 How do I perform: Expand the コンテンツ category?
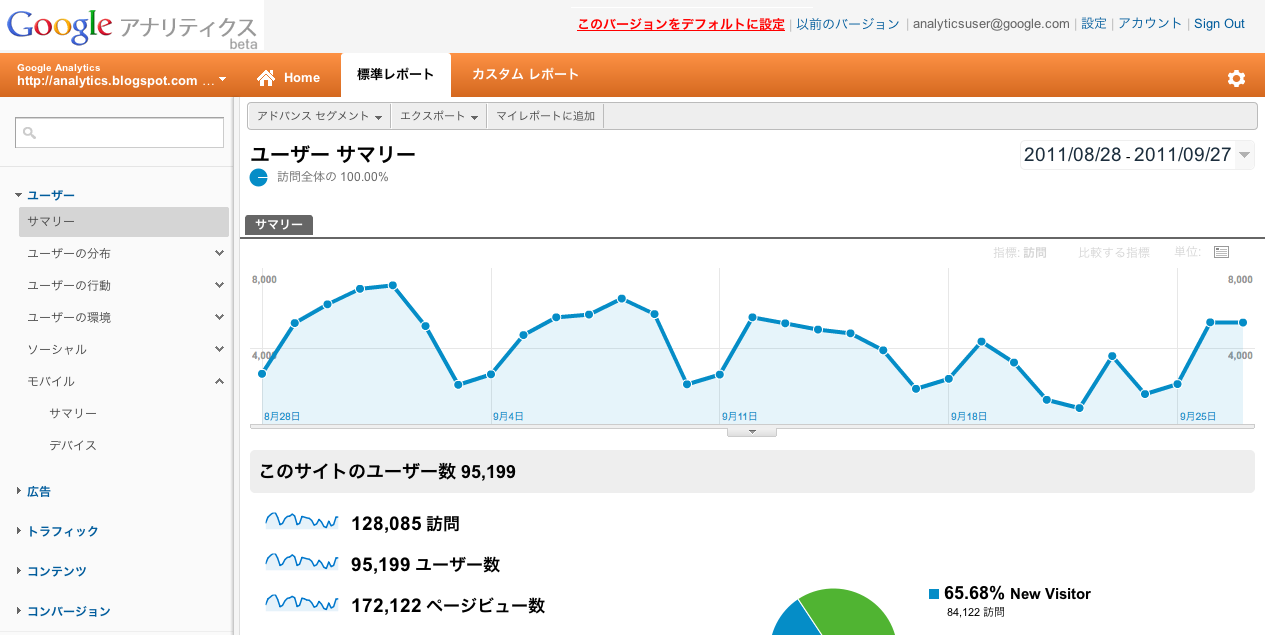19,571
